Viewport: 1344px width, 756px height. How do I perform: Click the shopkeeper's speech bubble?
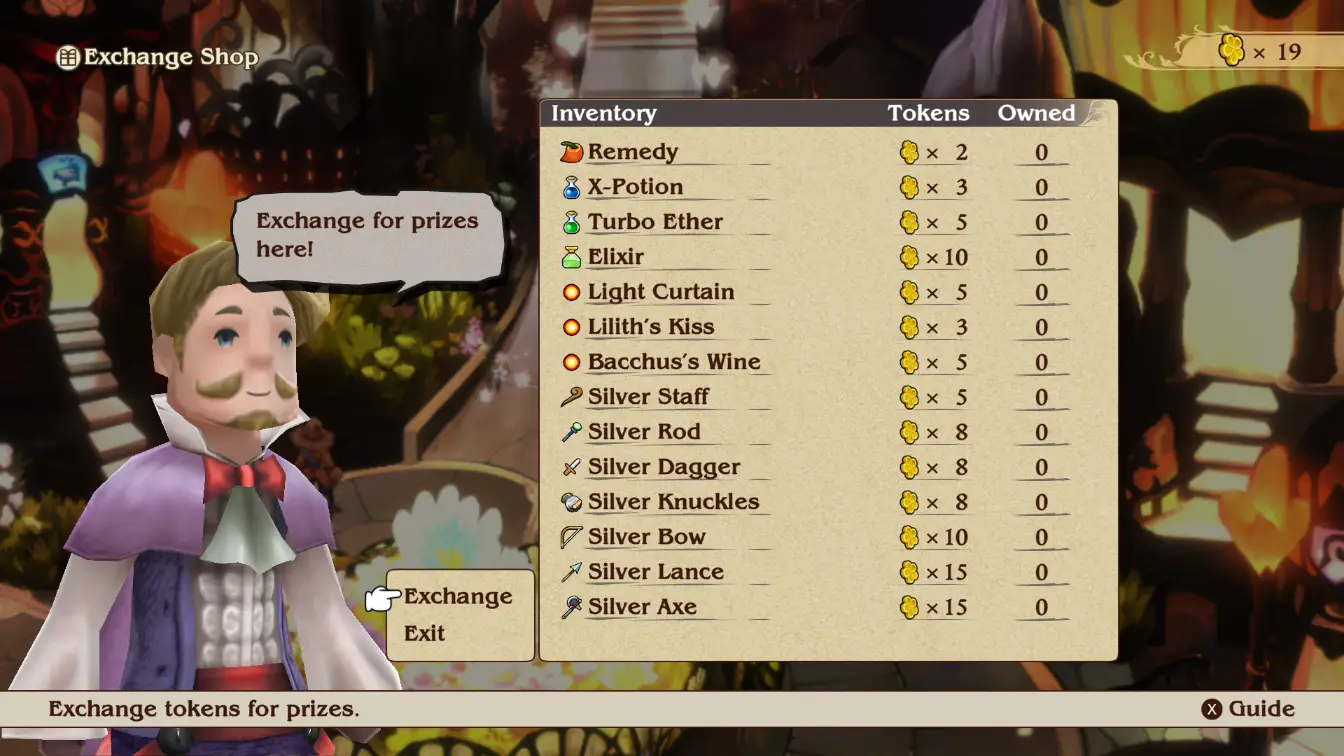[x=368, y=238]
